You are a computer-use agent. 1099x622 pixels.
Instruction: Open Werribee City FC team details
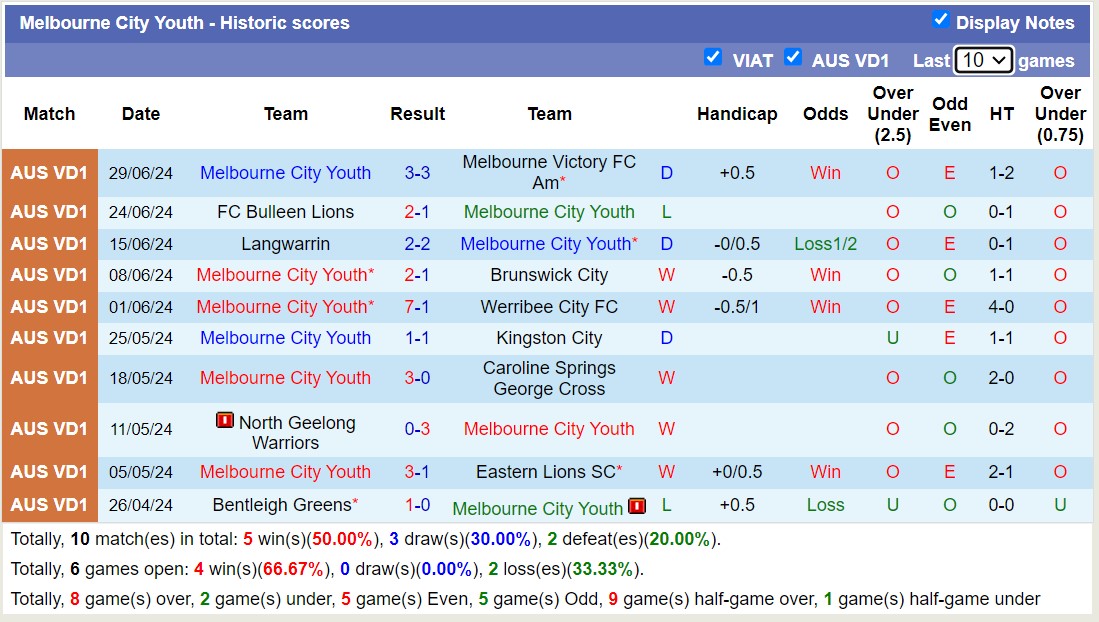(x=549, y=307)
